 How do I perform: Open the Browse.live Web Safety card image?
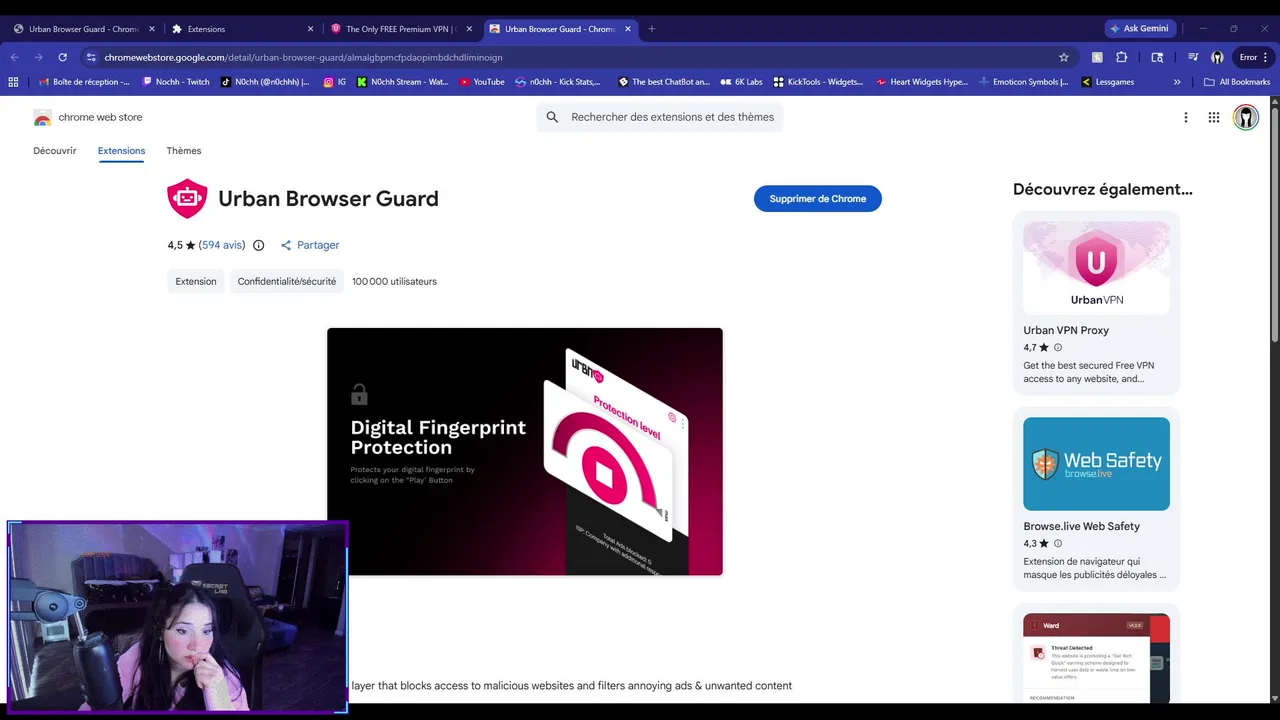1096,464
